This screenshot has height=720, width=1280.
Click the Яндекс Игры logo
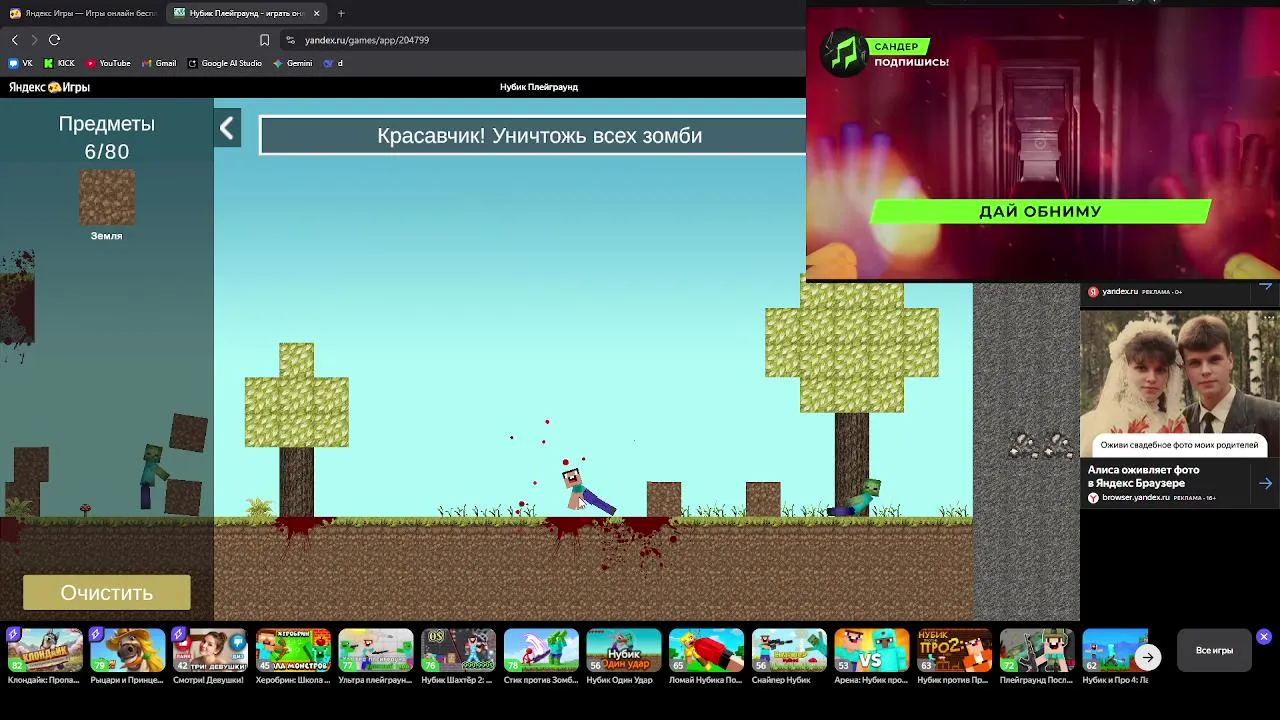pos(49,87)
